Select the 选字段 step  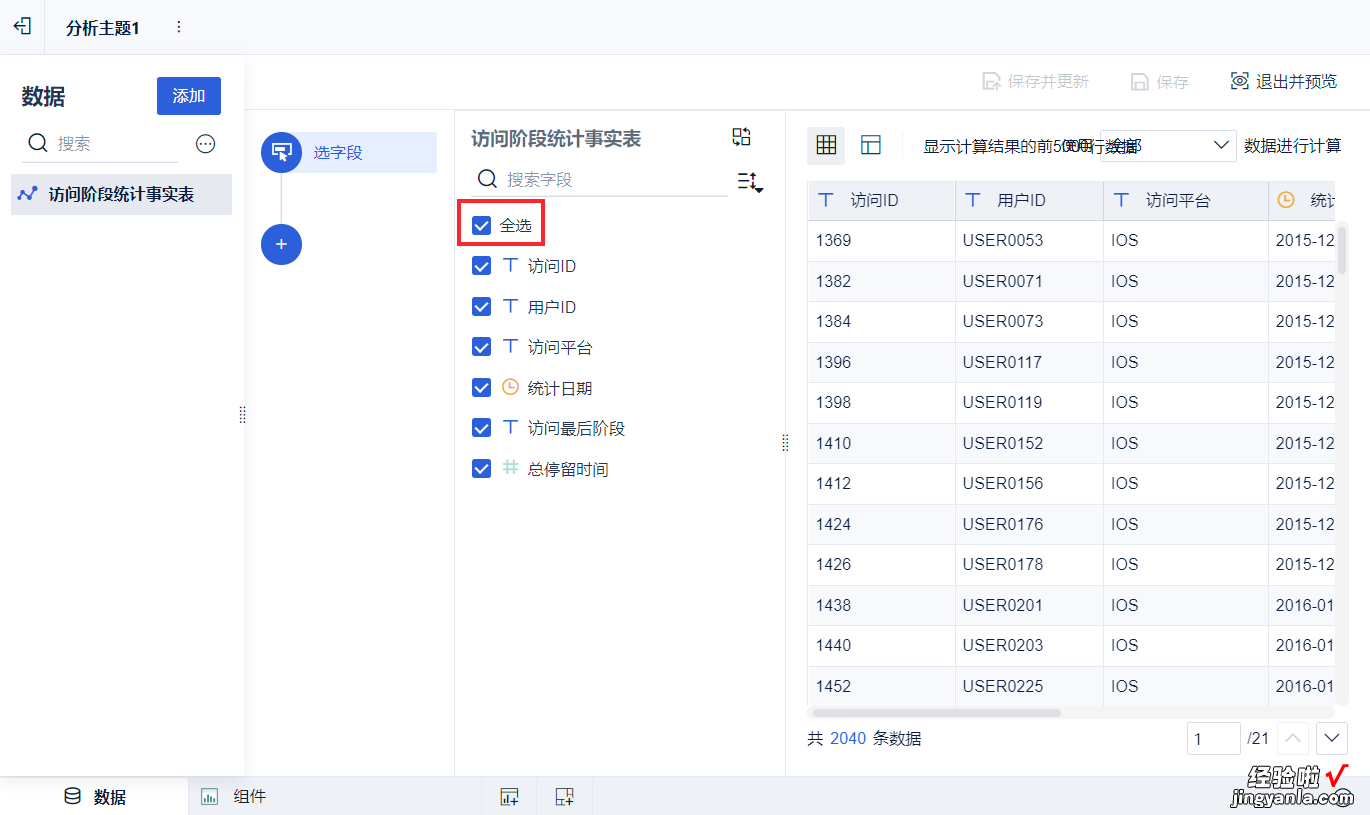coord(349,152)
